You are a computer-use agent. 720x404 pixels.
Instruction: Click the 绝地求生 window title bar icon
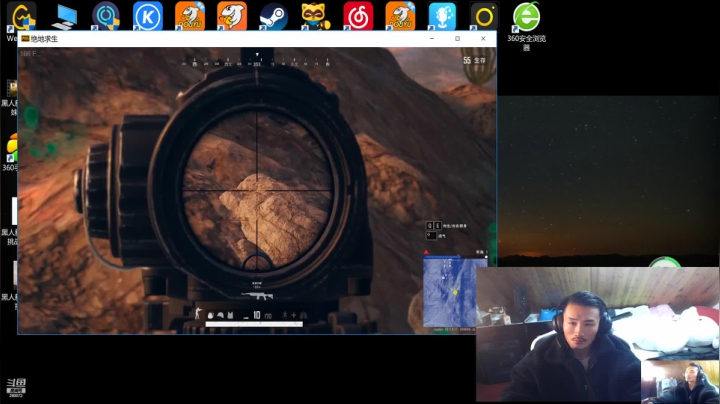click(x=25, y=39)
